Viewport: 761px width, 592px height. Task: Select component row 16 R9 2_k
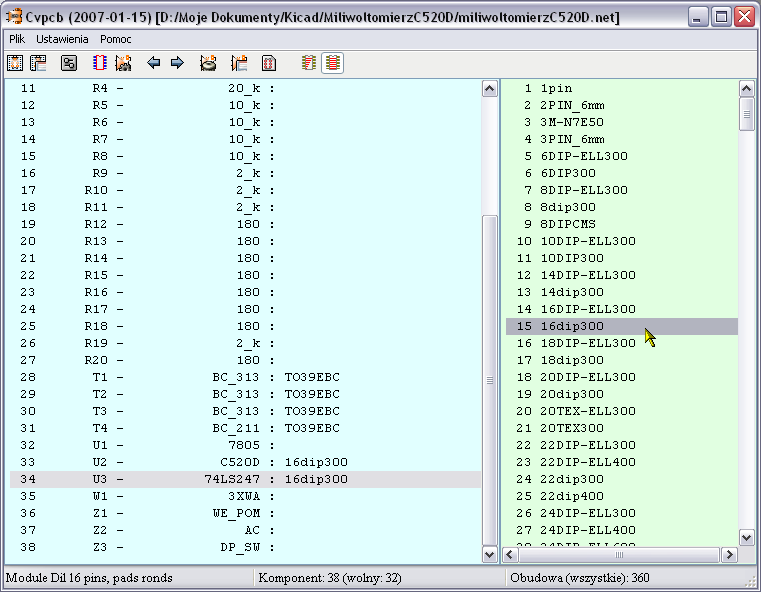click(245, 173)
